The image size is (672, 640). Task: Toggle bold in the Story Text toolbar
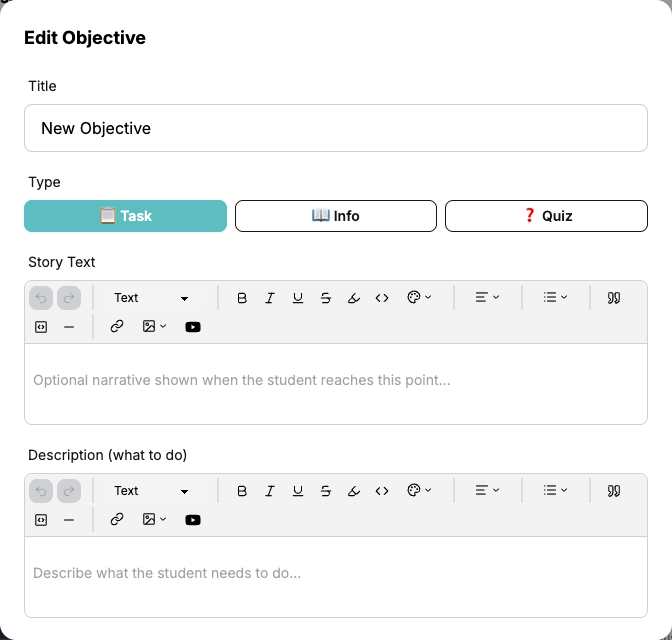(242, 298)
